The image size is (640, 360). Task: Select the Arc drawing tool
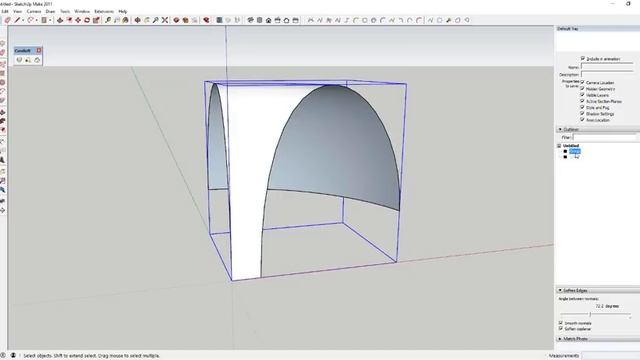click(x=30, y=20)
